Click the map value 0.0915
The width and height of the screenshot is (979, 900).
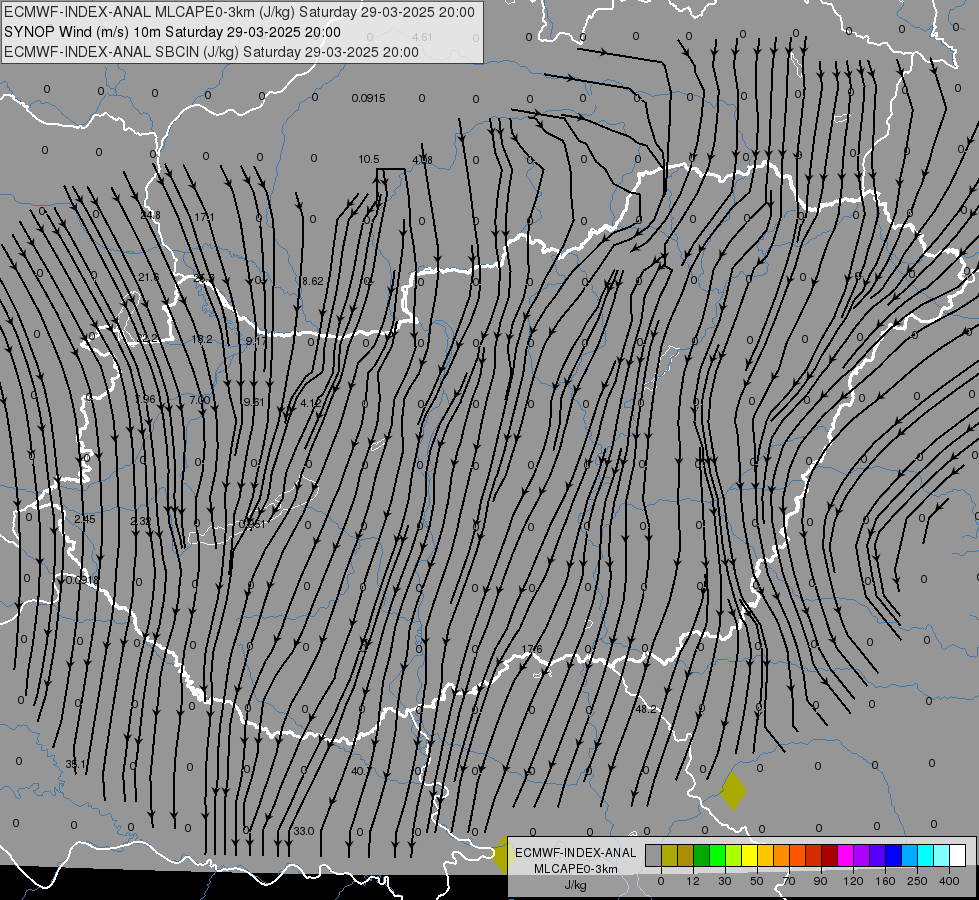[x=368, y=98]
